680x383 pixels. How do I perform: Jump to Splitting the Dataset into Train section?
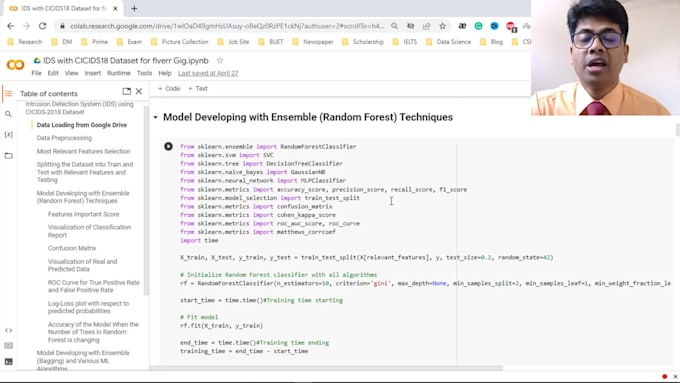85,172
